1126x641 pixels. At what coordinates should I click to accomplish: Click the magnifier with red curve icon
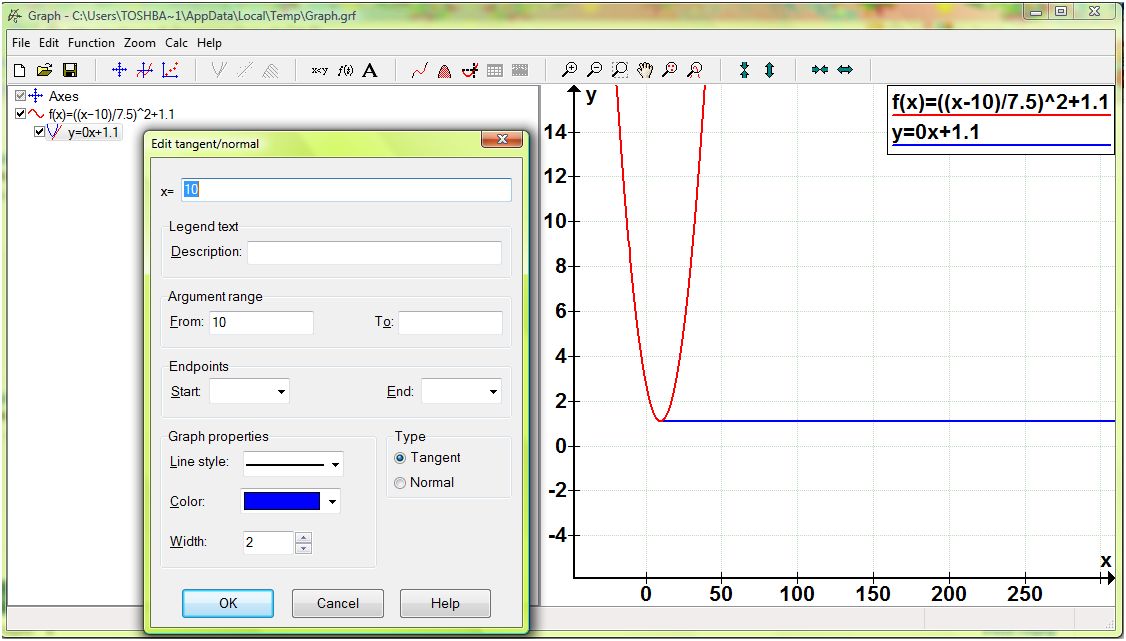click(x=694, y=70)
